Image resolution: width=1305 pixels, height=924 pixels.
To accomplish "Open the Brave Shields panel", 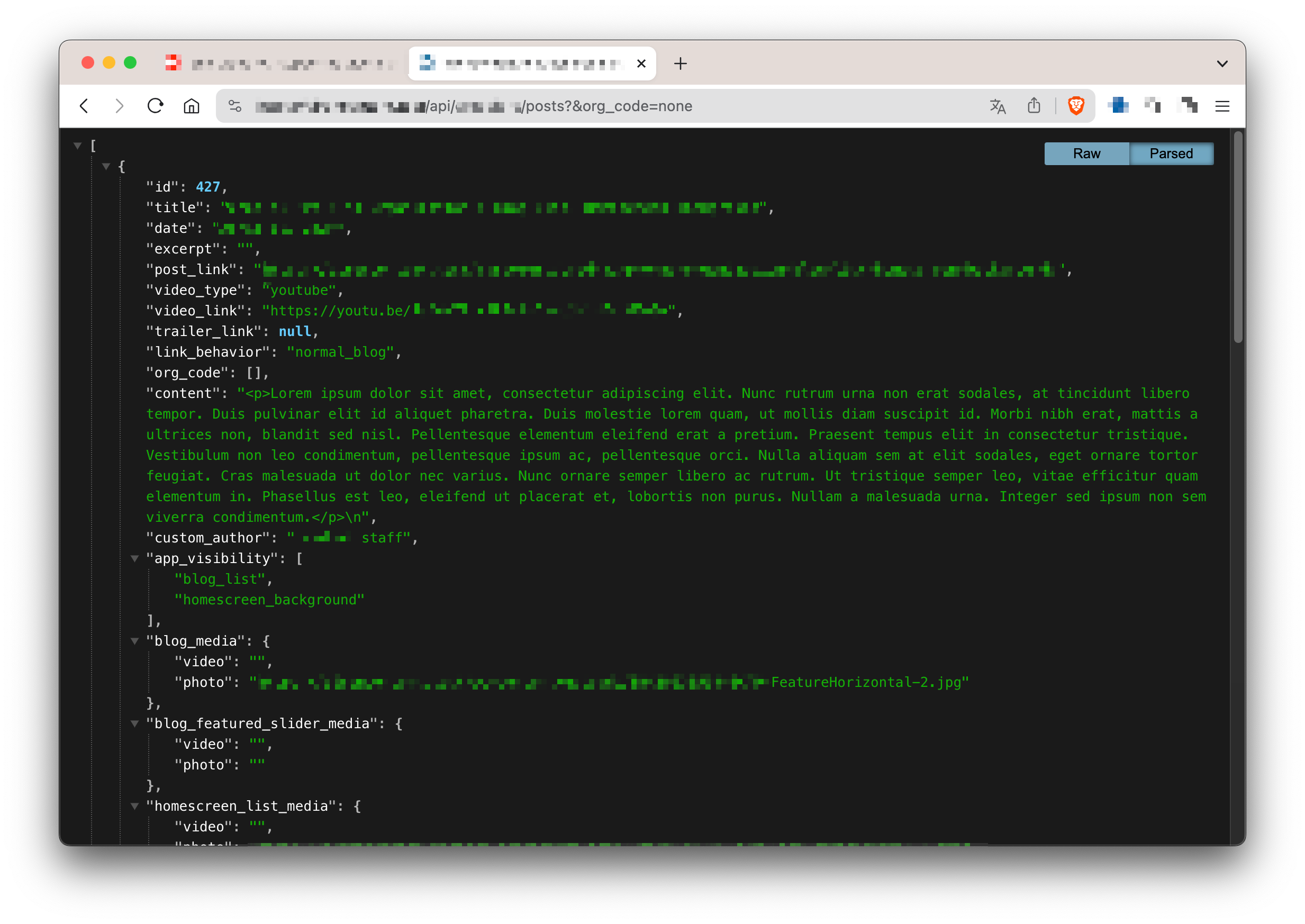I will 1076,106.
